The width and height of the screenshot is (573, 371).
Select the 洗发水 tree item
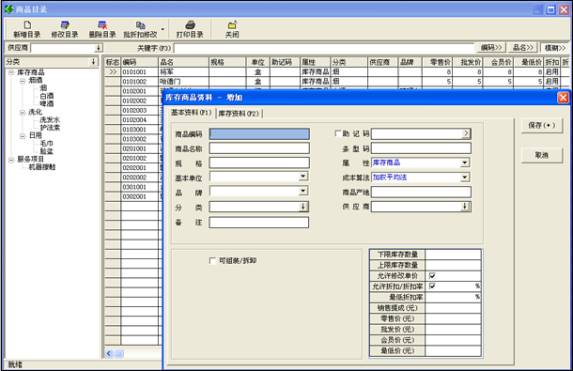[50, 120]
